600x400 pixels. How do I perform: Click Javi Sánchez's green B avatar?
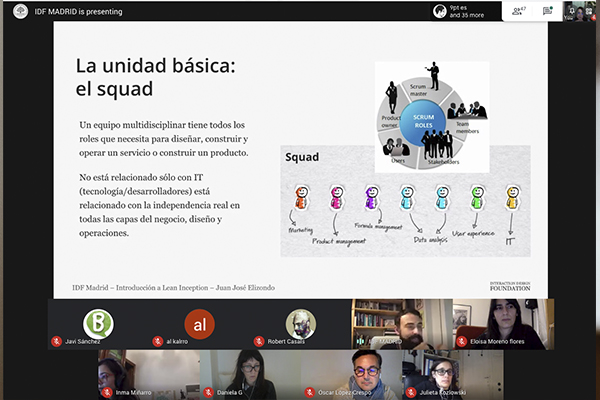[98, 323]
